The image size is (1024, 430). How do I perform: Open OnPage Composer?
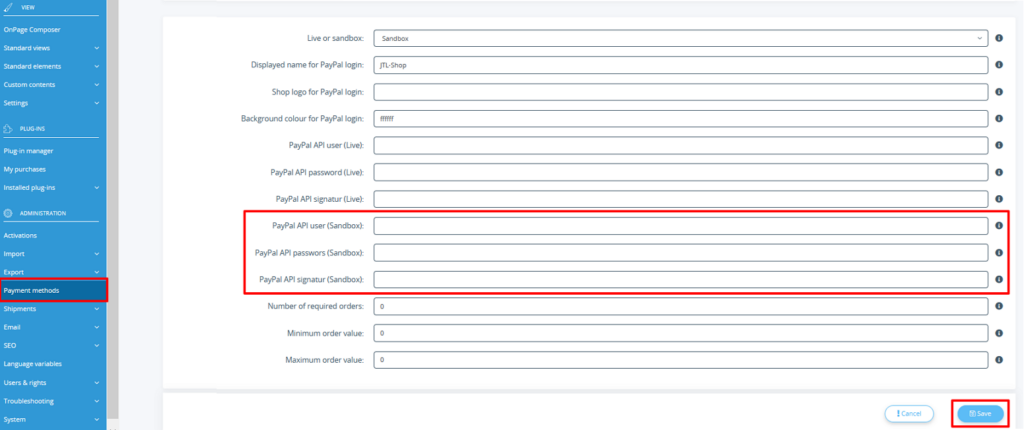[33, 30]
